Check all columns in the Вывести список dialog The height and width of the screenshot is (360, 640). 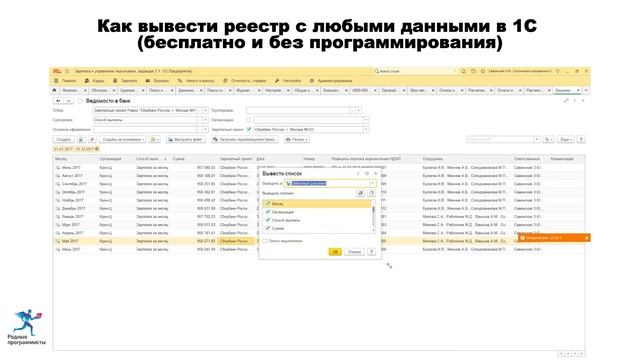tap(360, 193)
